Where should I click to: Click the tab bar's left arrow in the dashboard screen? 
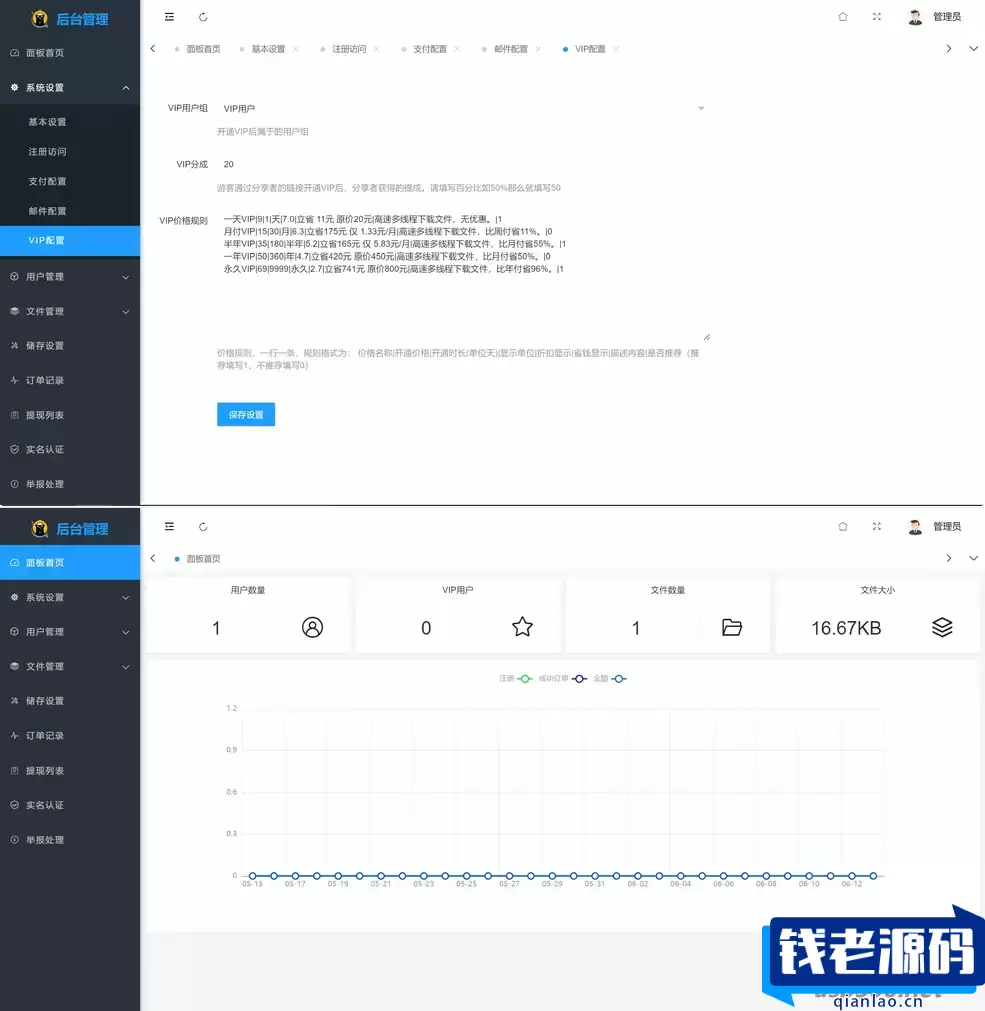click(153, 558)
